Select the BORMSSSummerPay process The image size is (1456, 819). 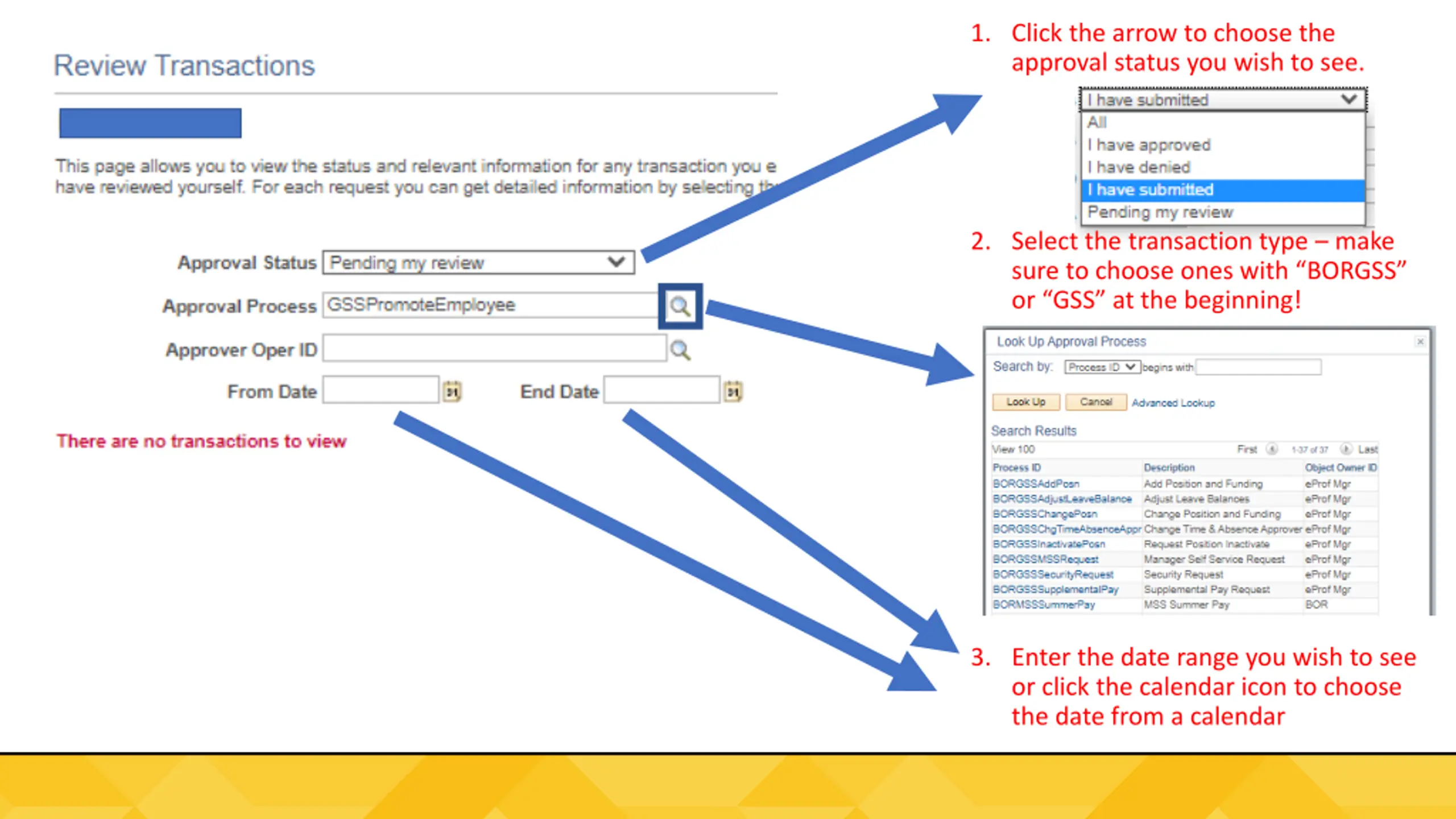click(1044, 605)
